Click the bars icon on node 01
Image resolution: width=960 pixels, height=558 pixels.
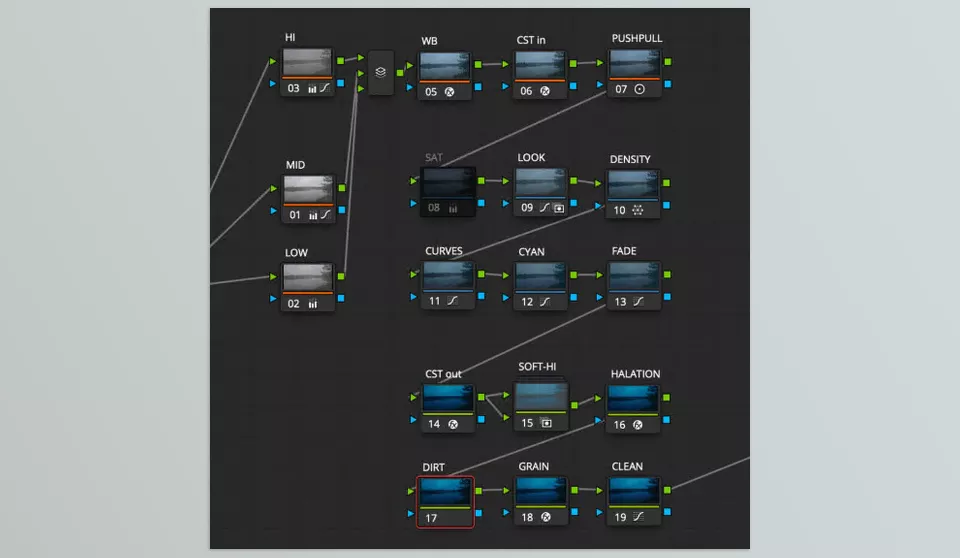[x=313, y=216]
